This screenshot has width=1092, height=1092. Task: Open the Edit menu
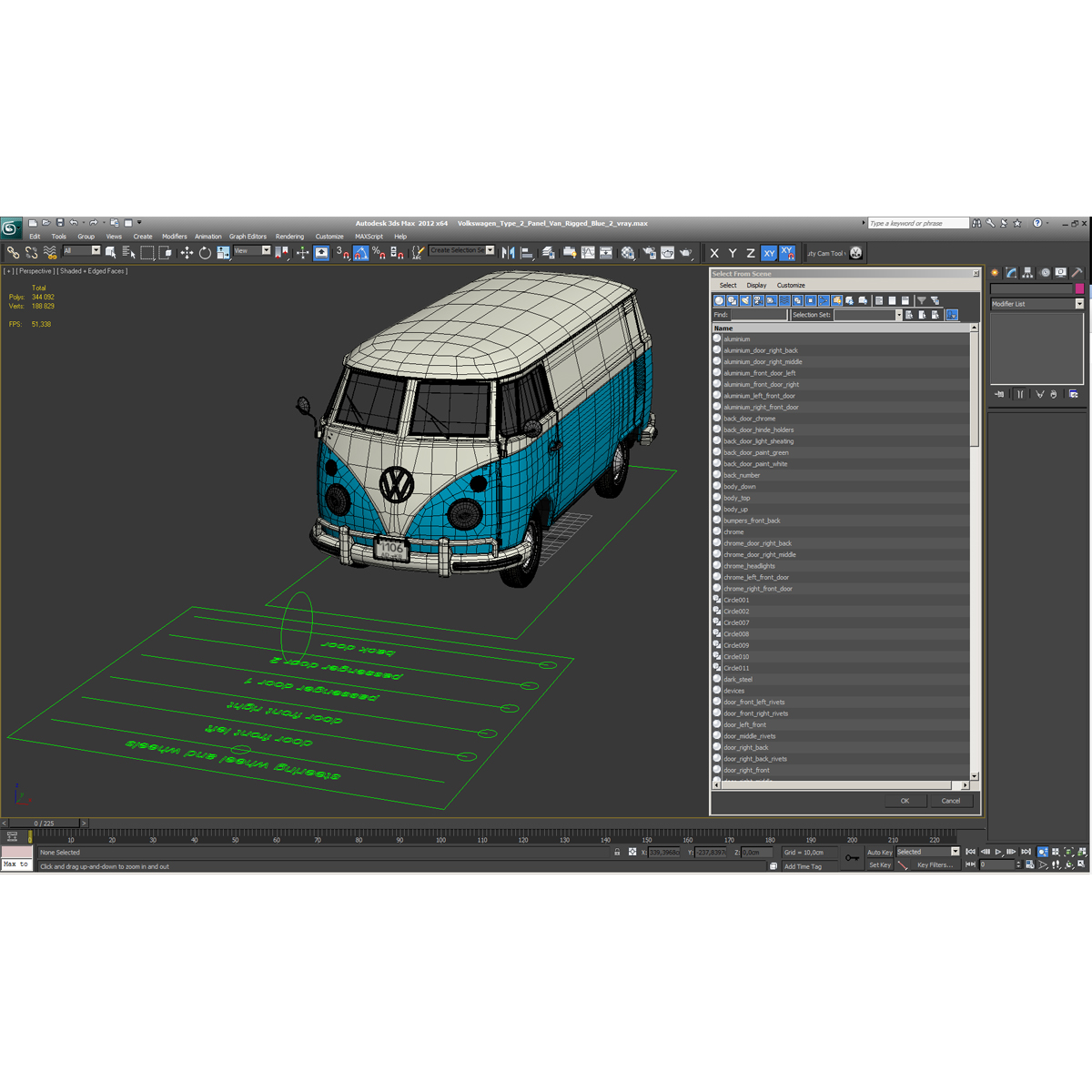coord(35,237)
